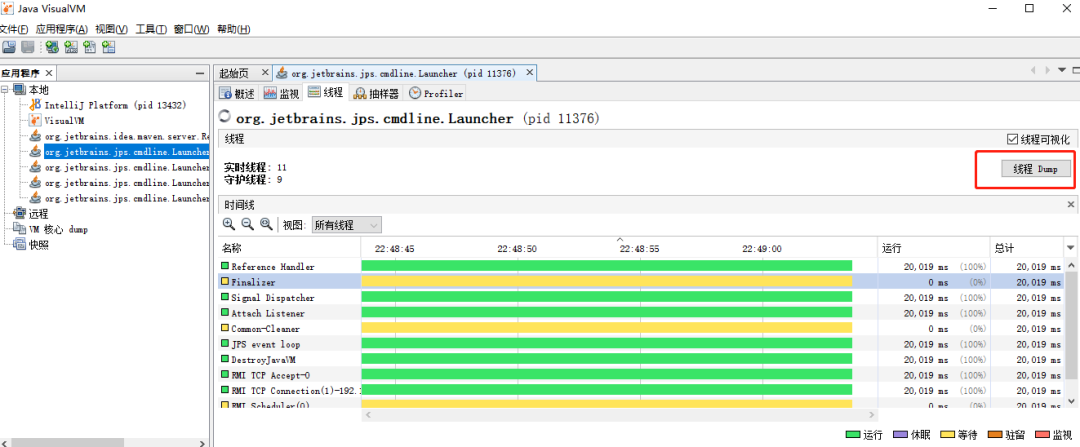The image size is (1080, 447).
Task: Click the green state icon of DestroyJavaVM
Action: coord(225,359)
